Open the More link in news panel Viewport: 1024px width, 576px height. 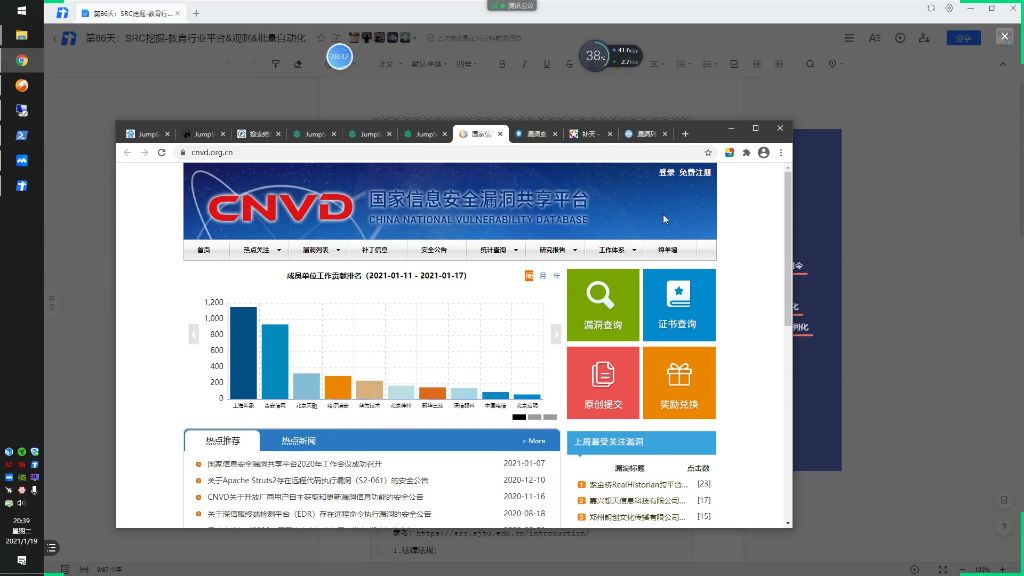[x=534, y=441]
